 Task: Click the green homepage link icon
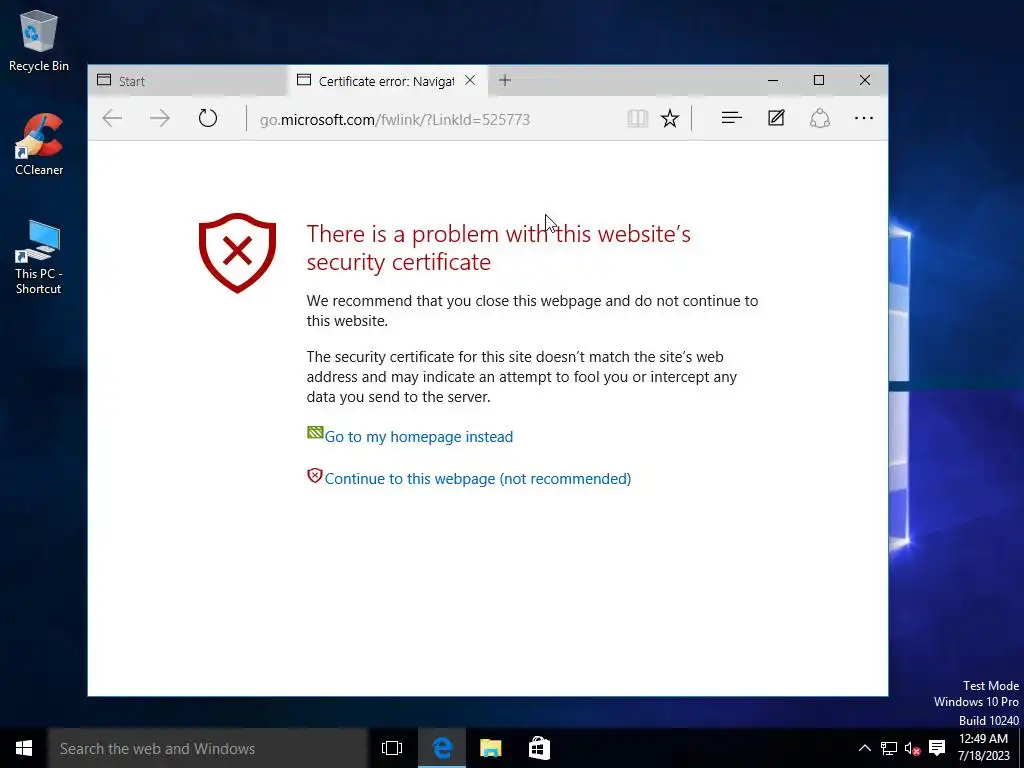315,432
